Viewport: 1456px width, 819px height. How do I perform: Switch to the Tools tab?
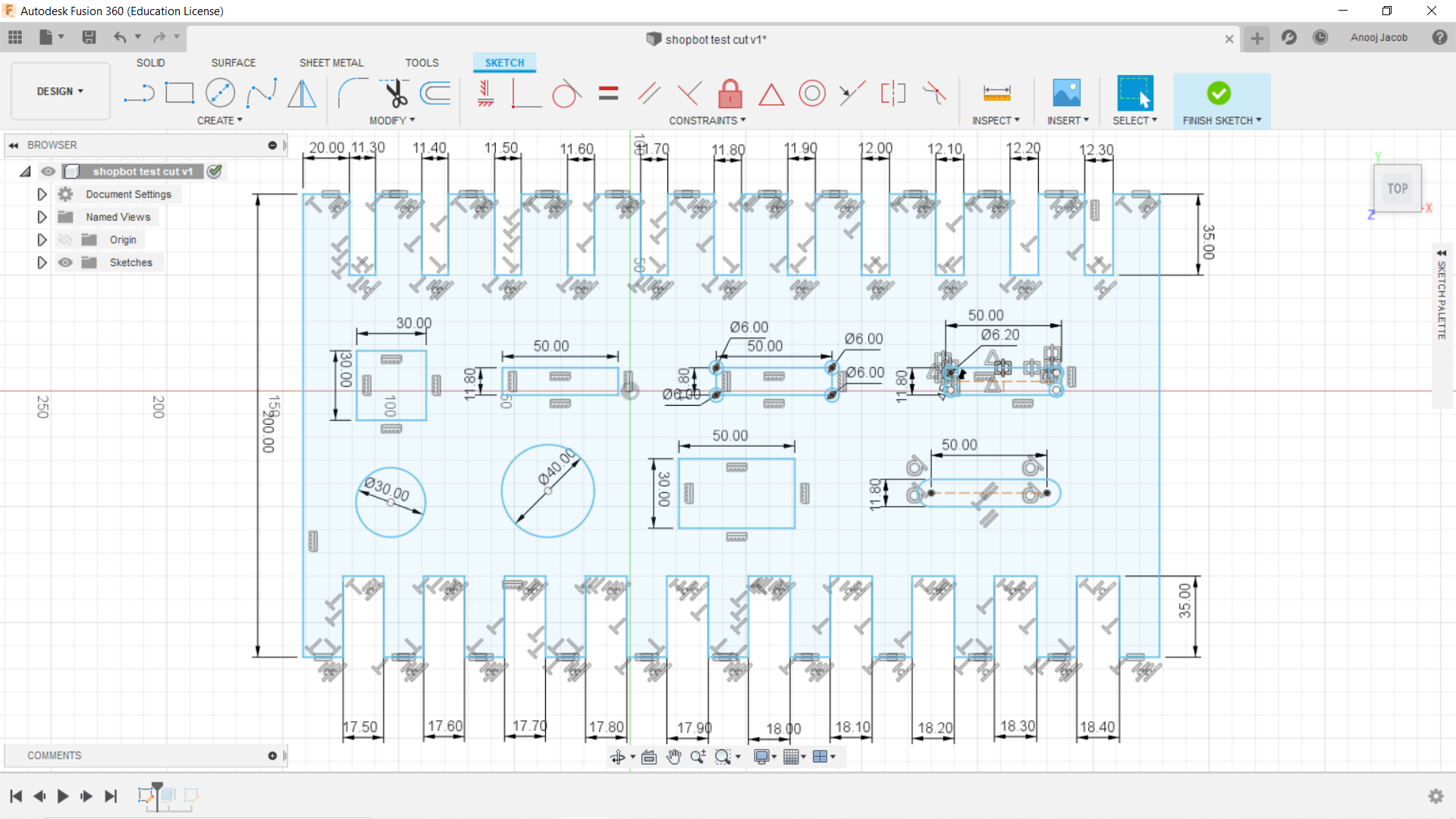click(x=422, y=63)
